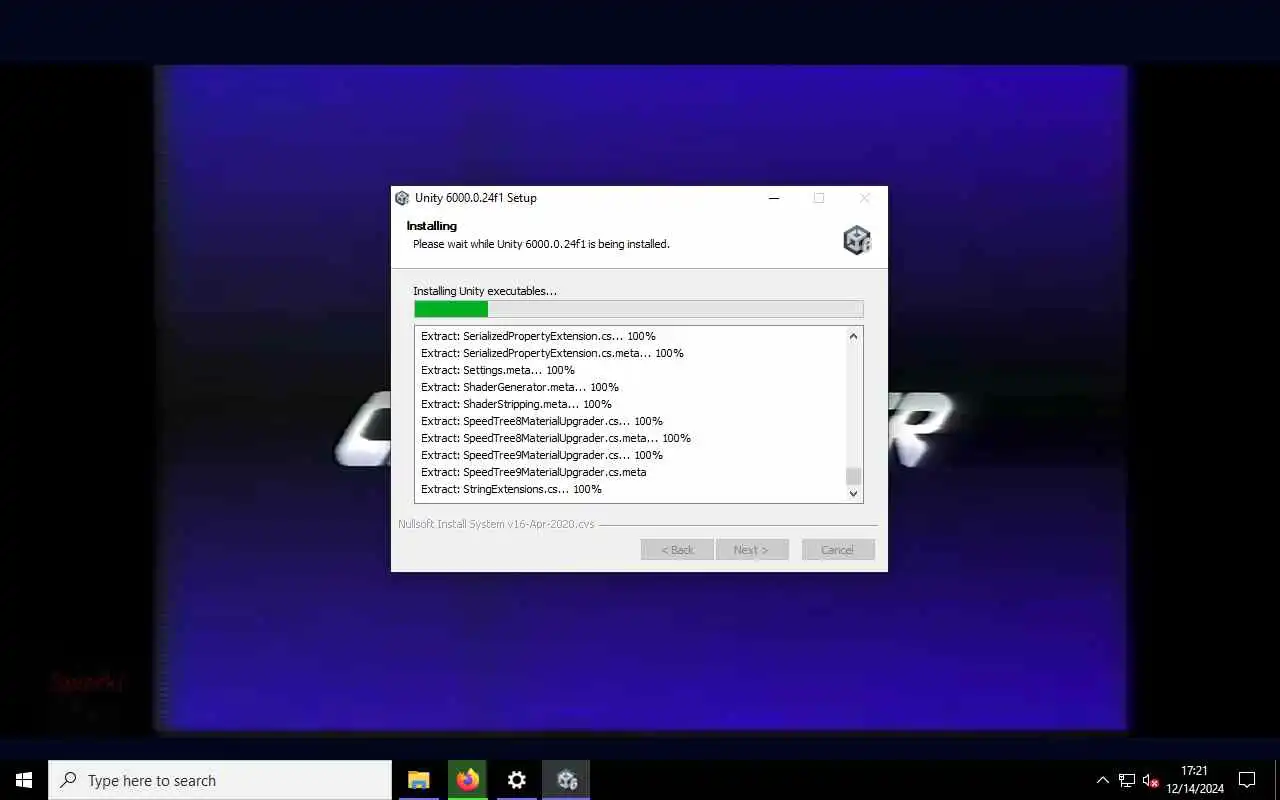Select log line SerializedPropertyExtension.cs... 100%
Image resolution: width=1280 pixels, height=800 pixels.
(x=538, y=336)
